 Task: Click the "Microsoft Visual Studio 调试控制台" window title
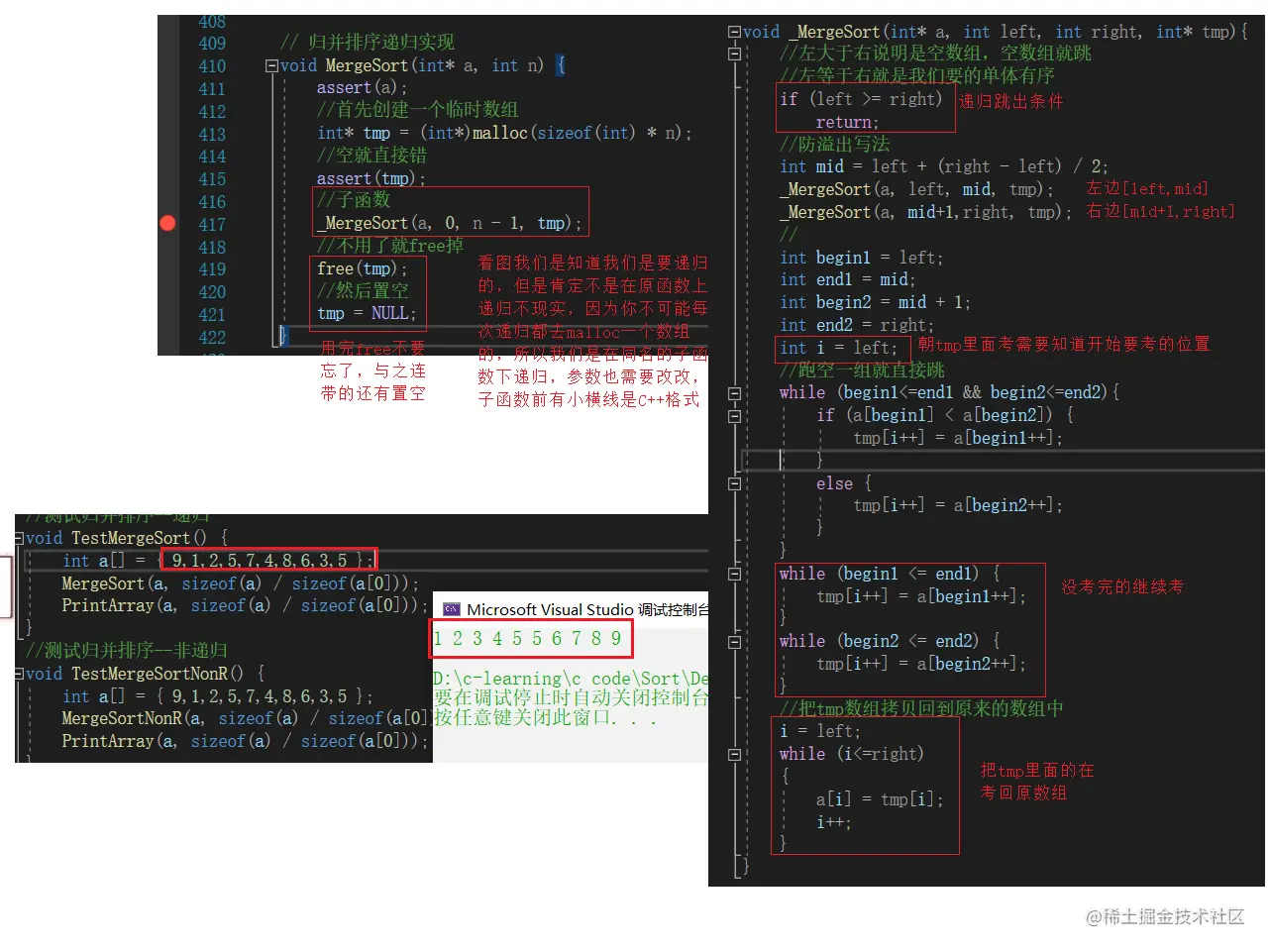(587, 609)
